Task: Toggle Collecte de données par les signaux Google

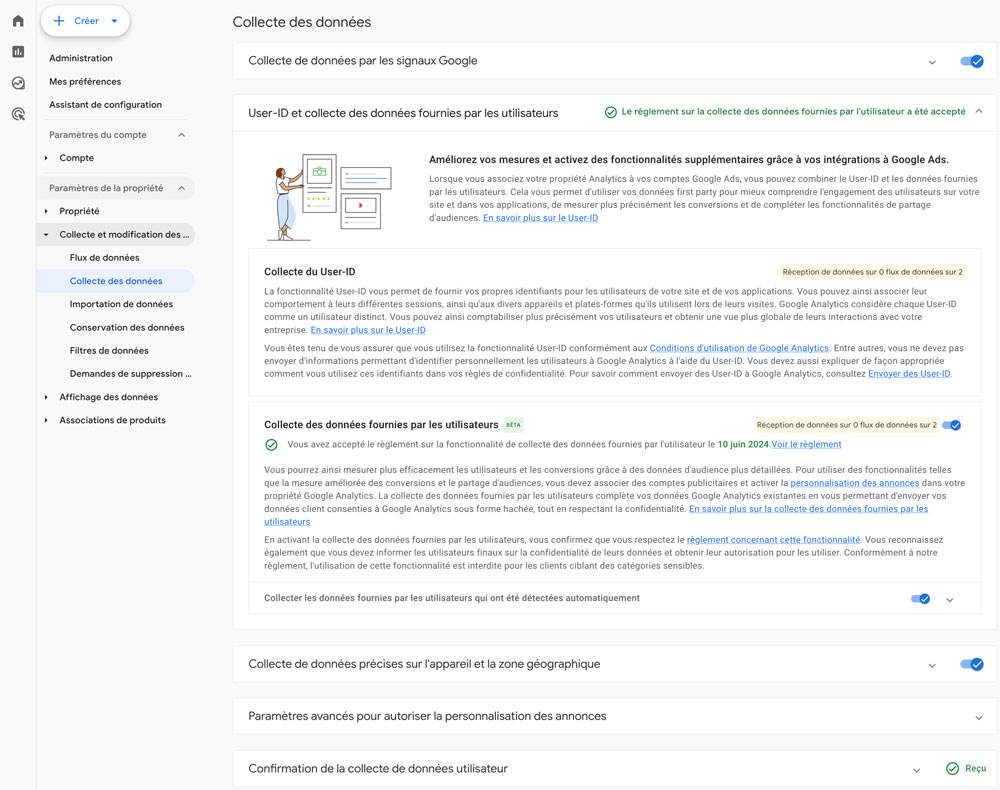Action: (x=971, y=61)
